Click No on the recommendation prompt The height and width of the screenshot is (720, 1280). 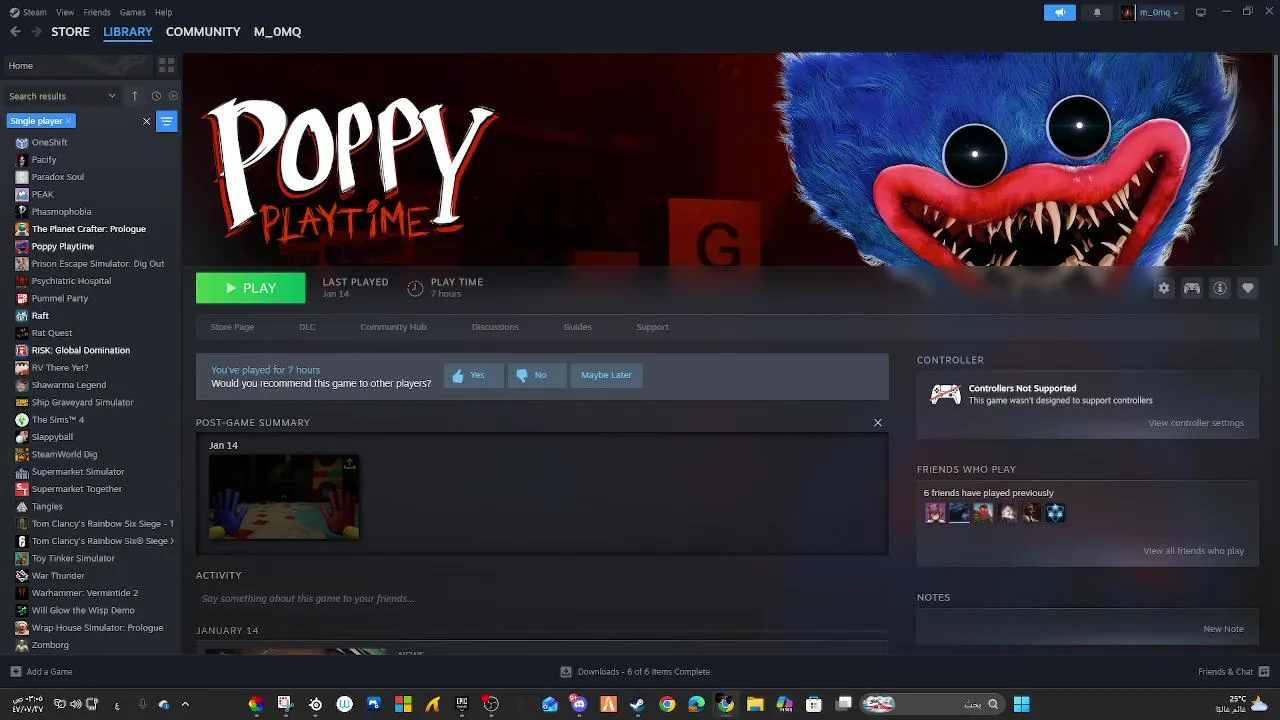537,375
